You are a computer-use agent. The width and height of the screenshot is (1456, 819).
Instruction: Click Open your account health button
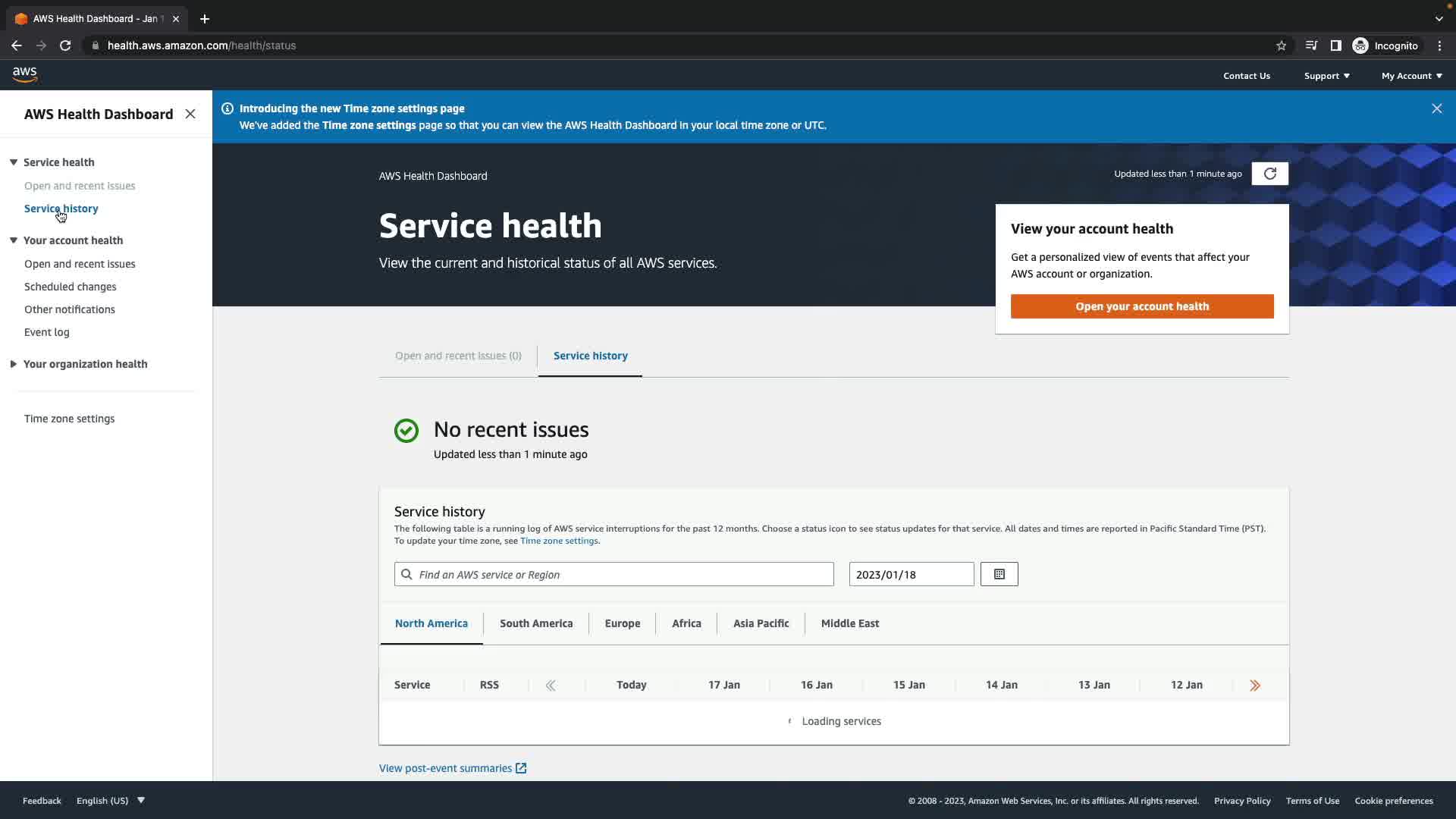point(1142,306)
